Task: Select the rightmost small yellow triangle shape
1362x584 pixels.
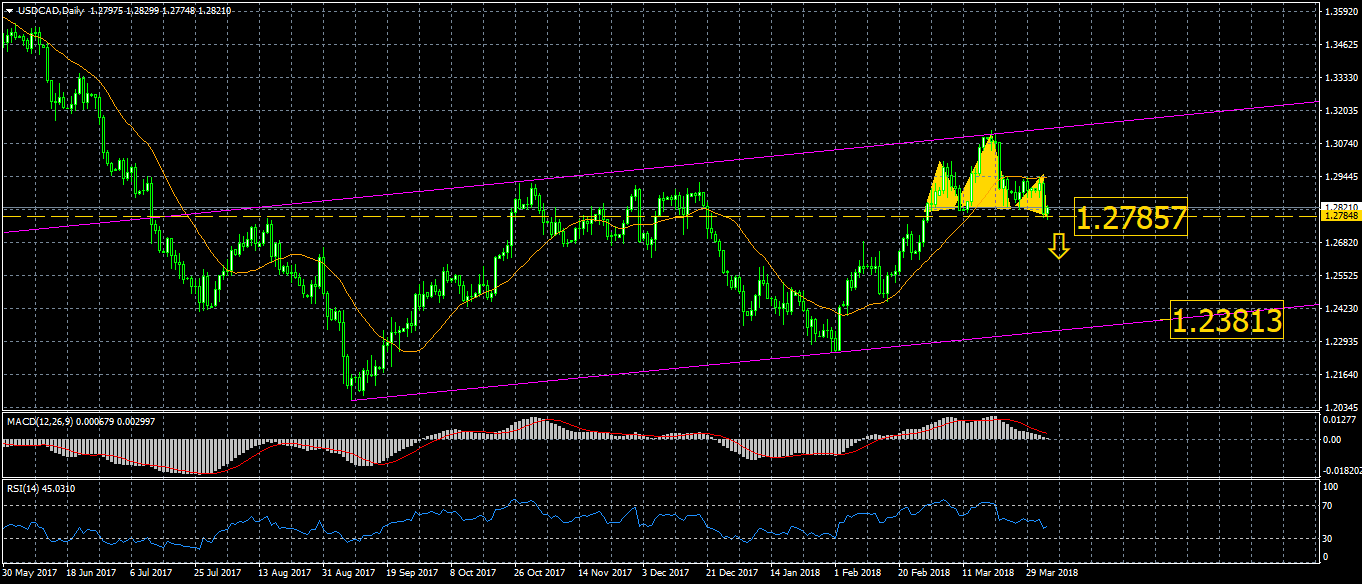Action: (x=1032, y=195)
